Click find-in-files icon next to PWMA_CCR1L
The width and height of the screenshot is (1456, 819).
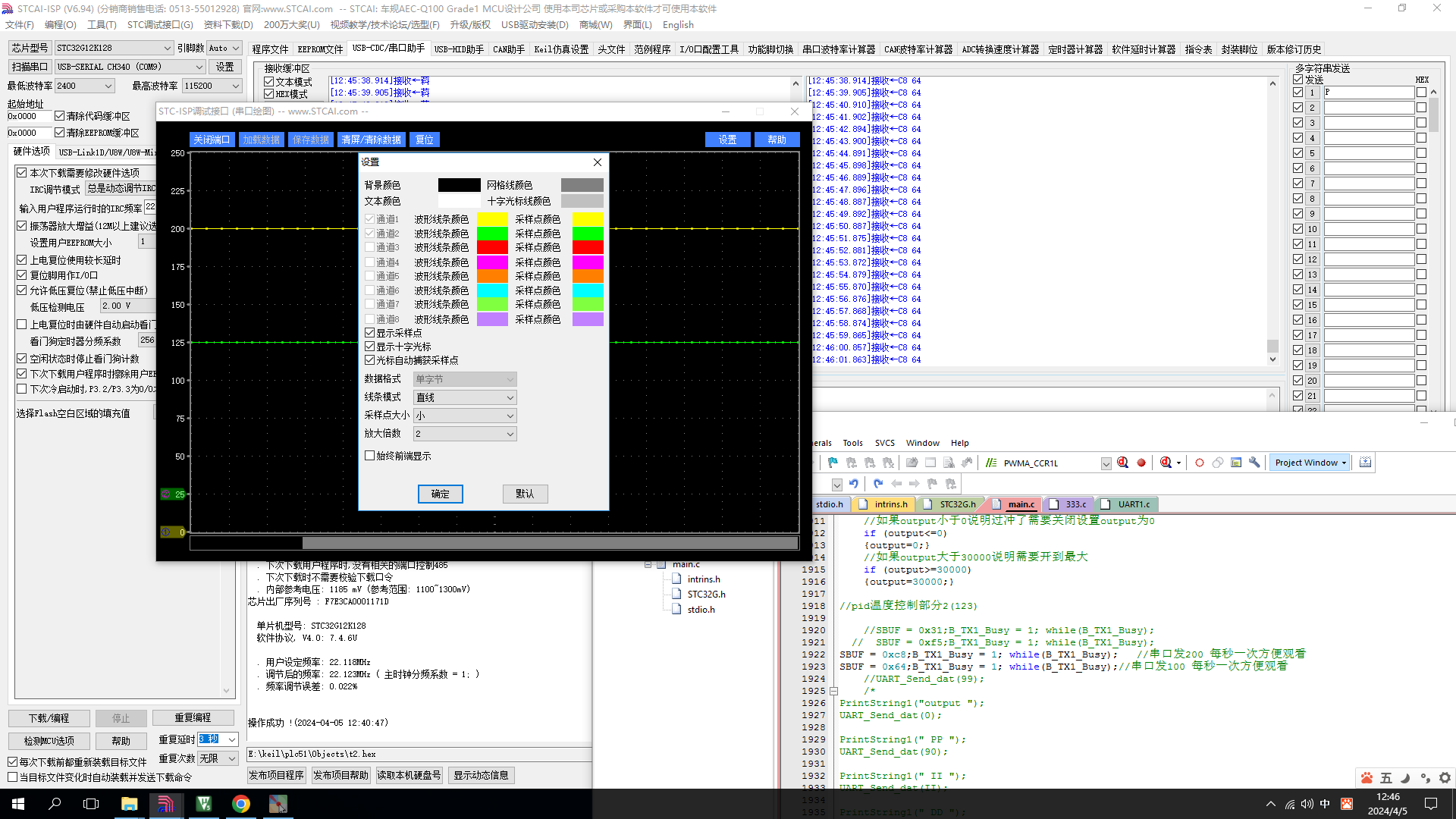tap(1123, 463)
